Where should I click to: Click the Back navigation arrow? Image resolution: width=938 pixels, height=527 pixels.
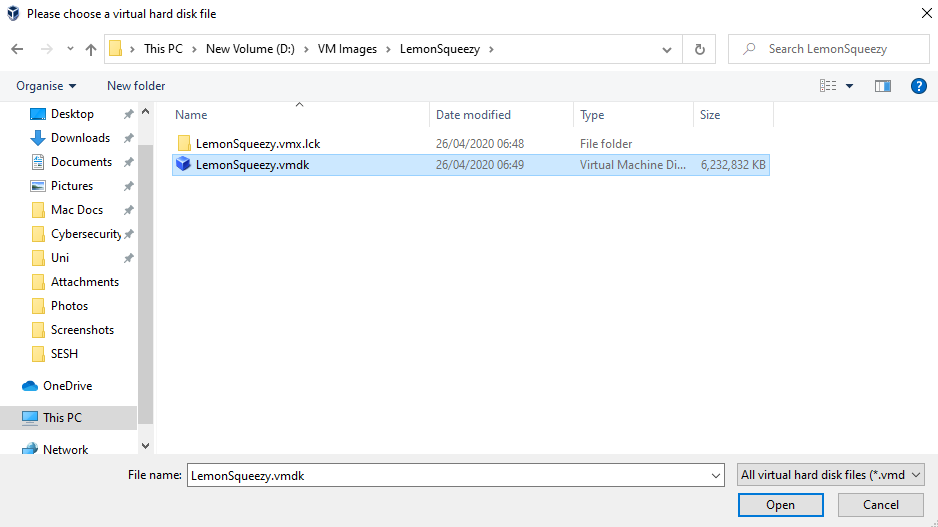(x=17, y=49)
